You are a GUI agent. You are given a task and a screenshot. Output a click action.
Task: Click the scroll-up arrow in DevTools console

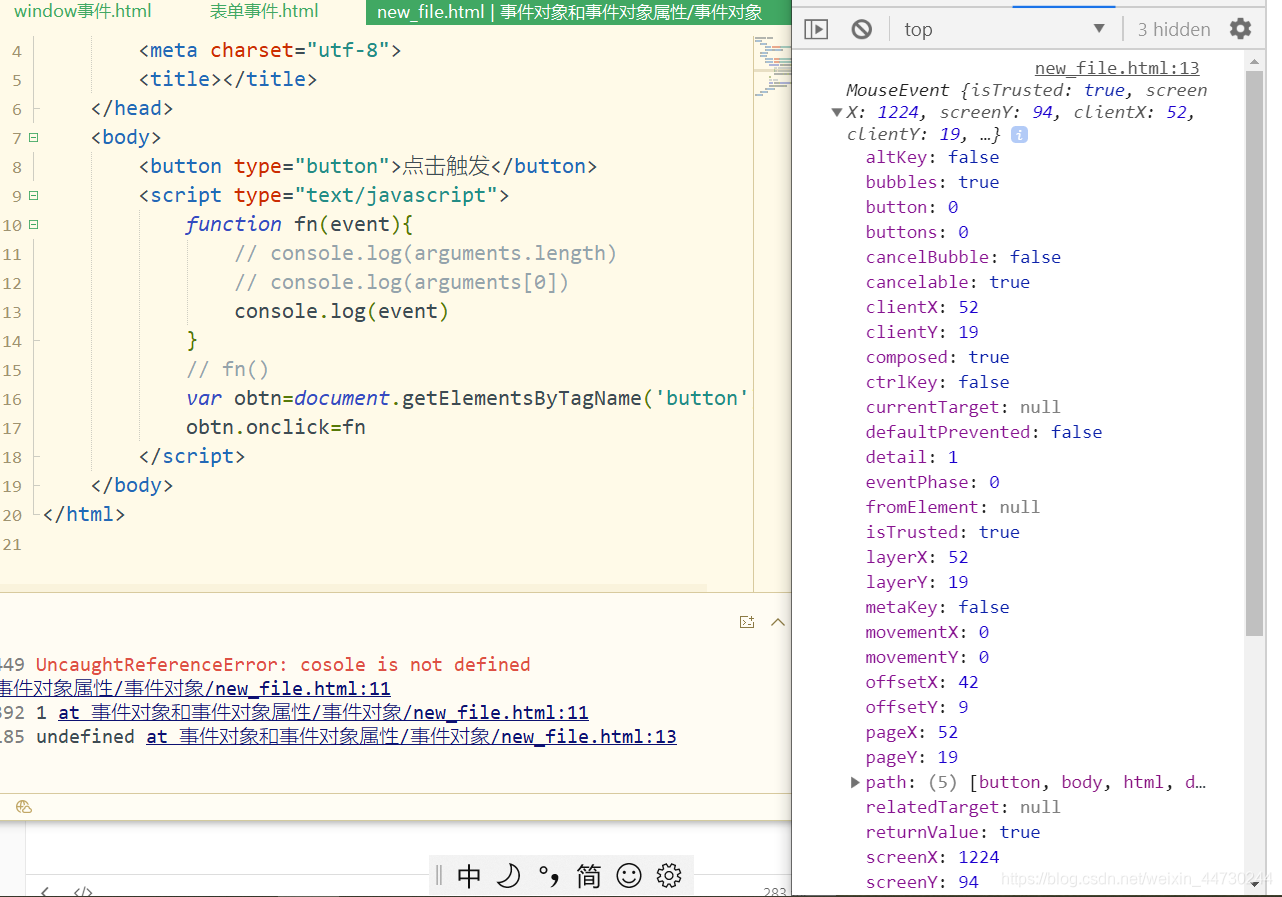point(1254,60)
